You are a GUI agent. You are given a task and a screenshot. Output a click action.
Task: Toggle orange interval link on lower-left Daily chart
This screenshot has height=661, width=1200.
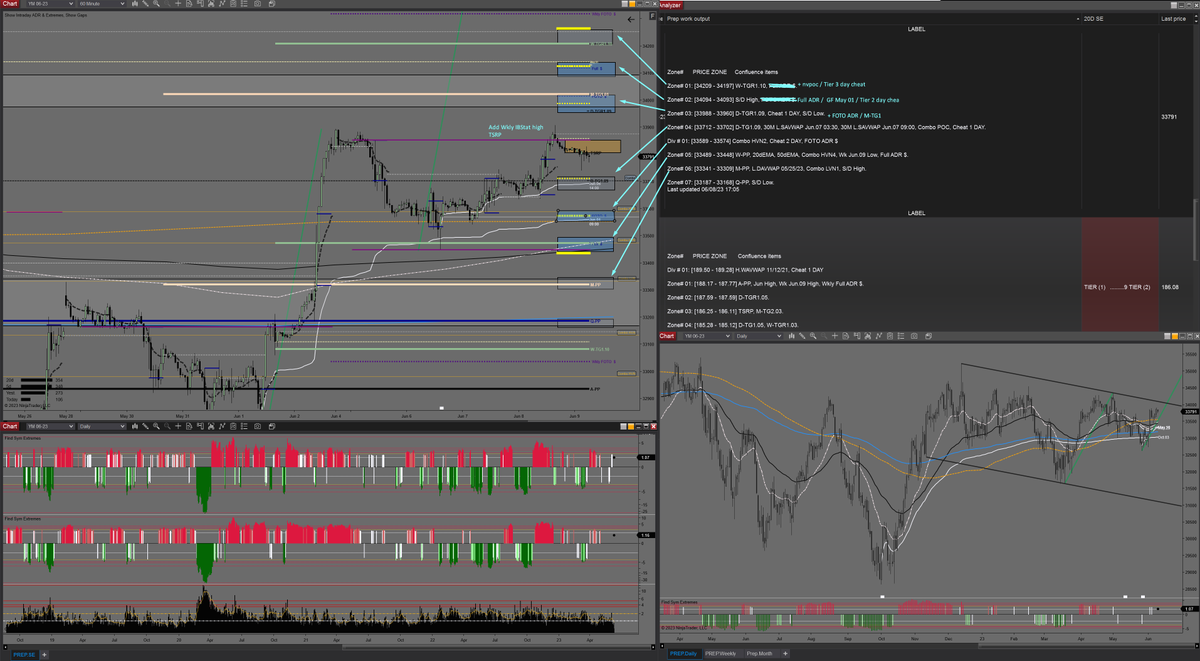point(631,426)
